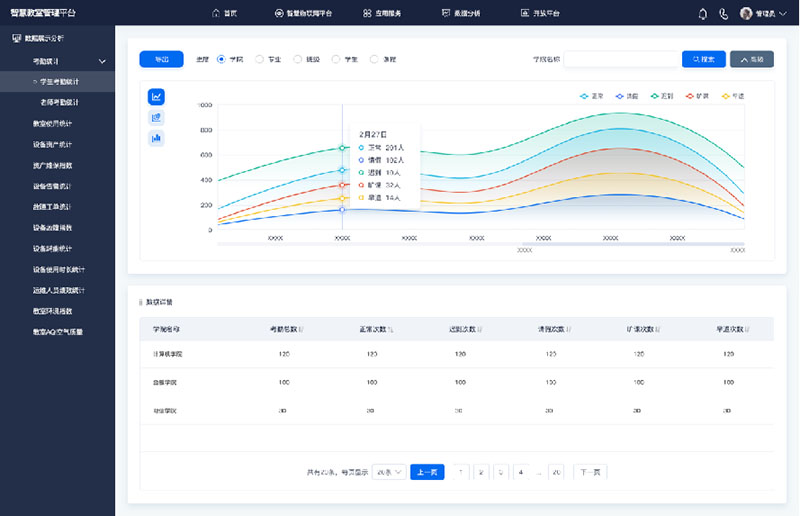Select the 学院 dimension radio button
This screenshot has height=516, width=800.
tap(222, 59)
